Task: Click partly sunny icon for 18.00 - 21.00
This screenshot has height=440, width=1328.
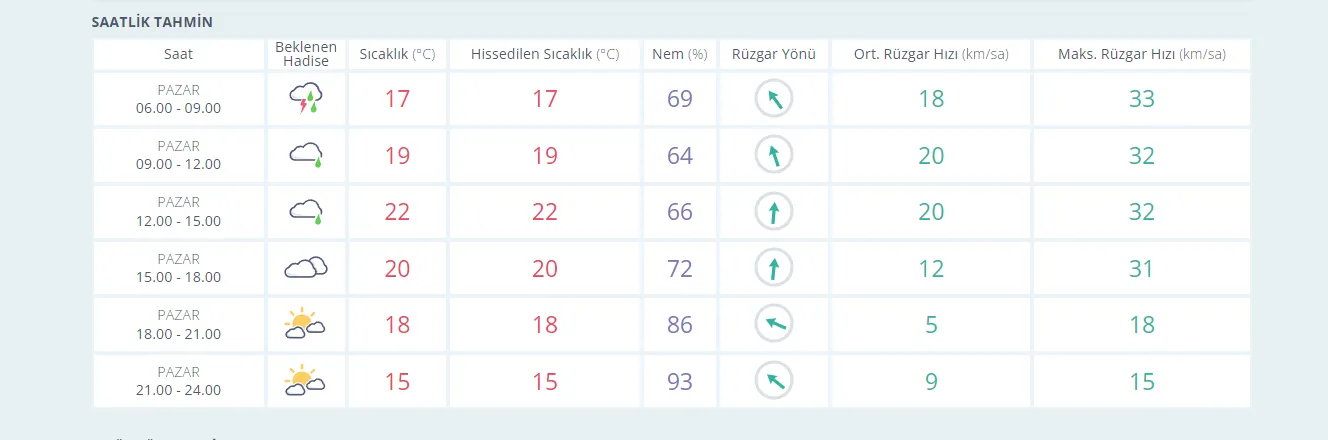Action: click(x=306, y=324)
